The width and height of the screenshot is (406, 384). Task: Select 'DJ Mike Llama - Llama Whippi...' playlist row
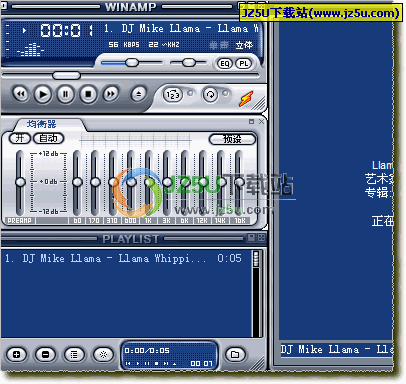point(123,258)
